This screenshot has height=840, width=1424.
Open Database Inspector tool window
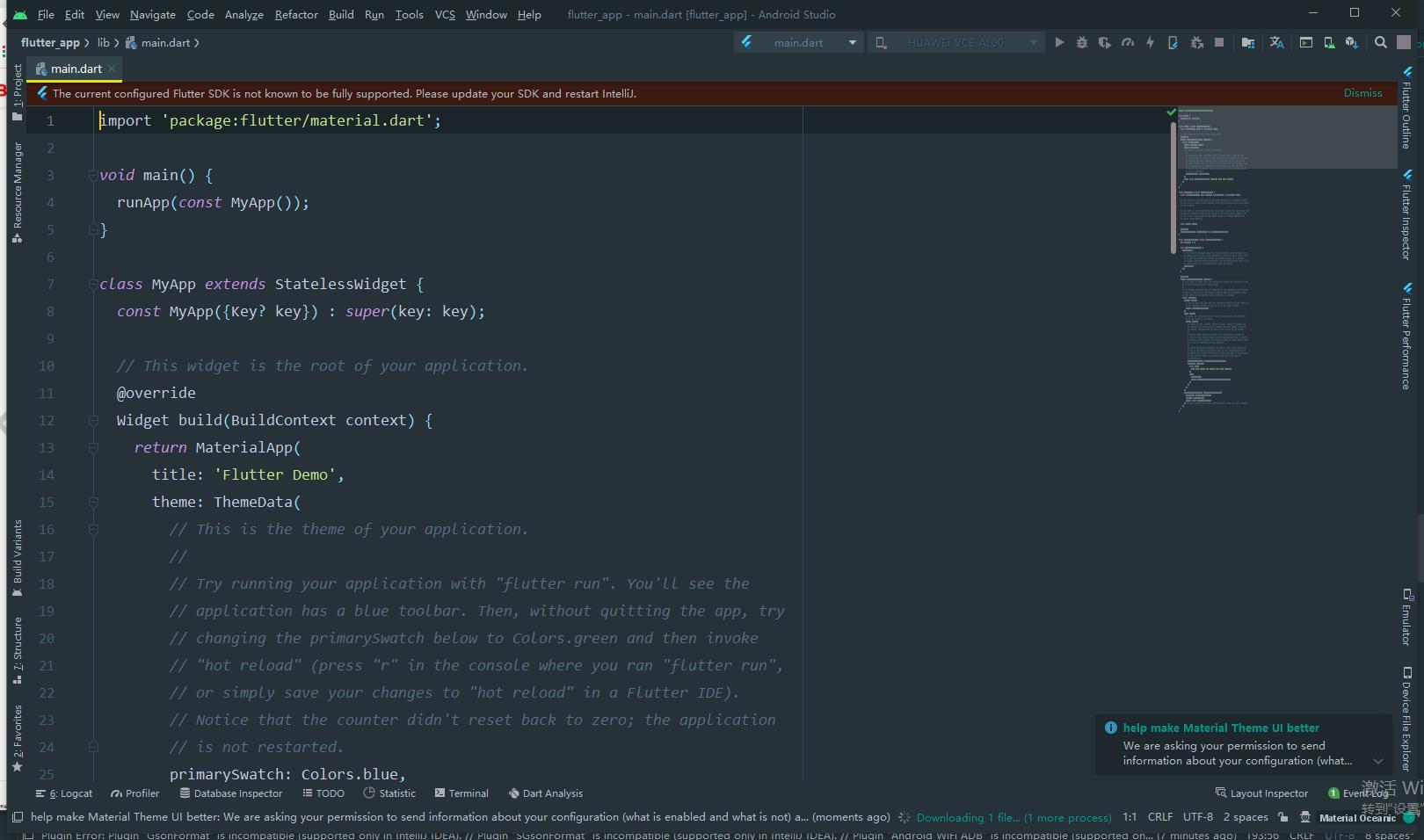pyautogui.click(x=231, y=793)
